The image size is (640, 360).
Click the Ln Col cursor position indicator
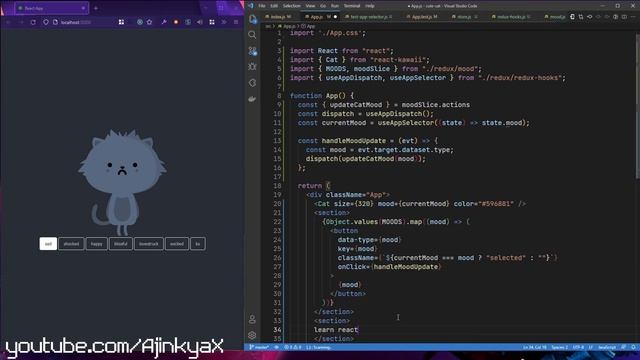tap(534, 347)
